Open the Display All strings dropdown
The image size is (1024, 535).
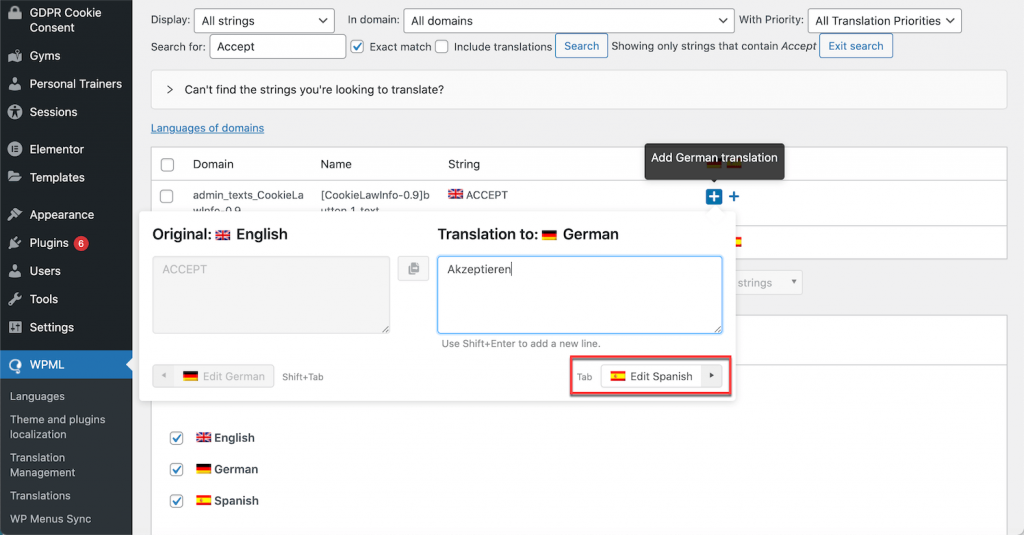[x=264, y=21]
